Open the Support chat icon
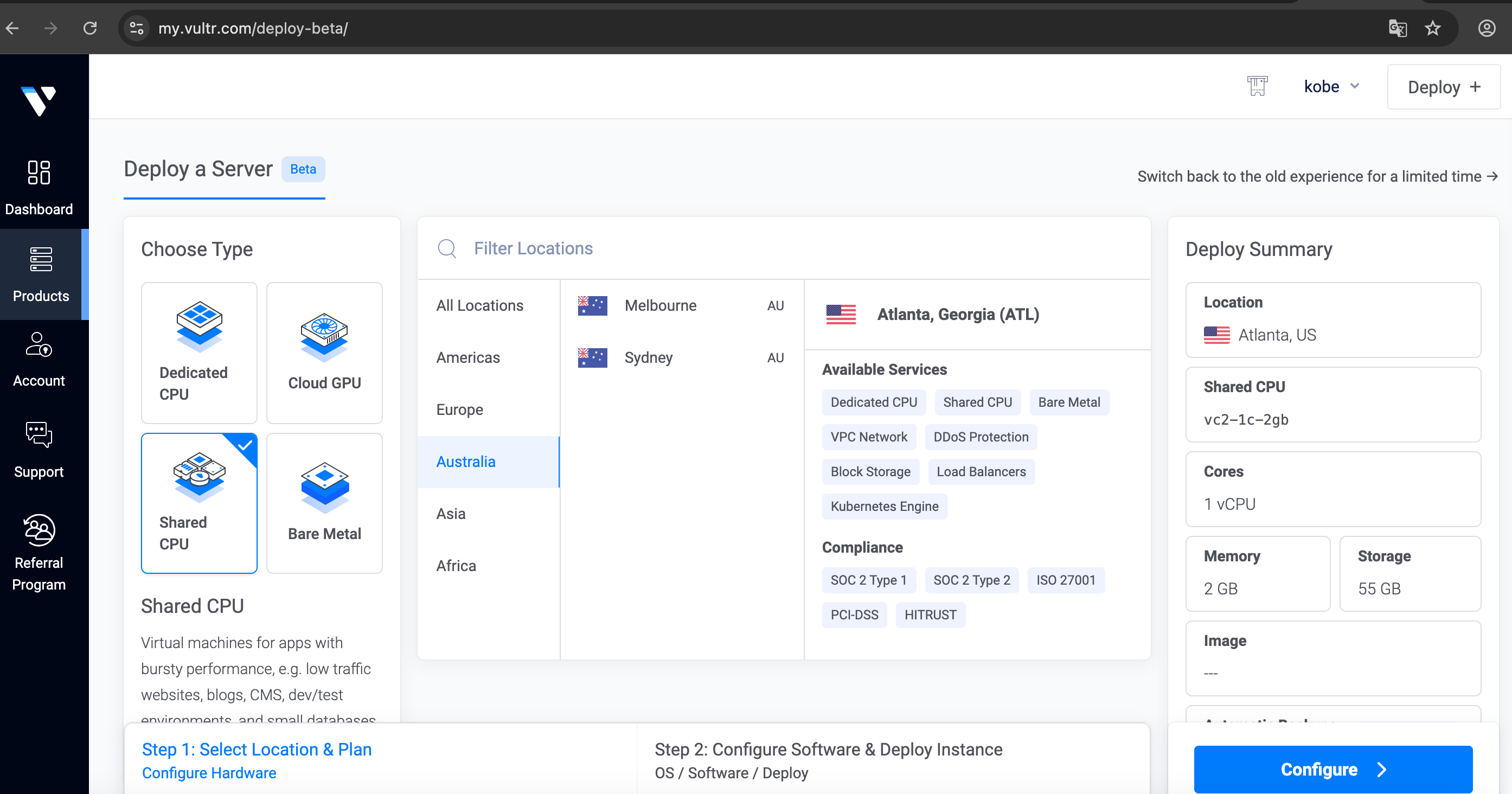The image size is (1512, 794). pos(39,435)
